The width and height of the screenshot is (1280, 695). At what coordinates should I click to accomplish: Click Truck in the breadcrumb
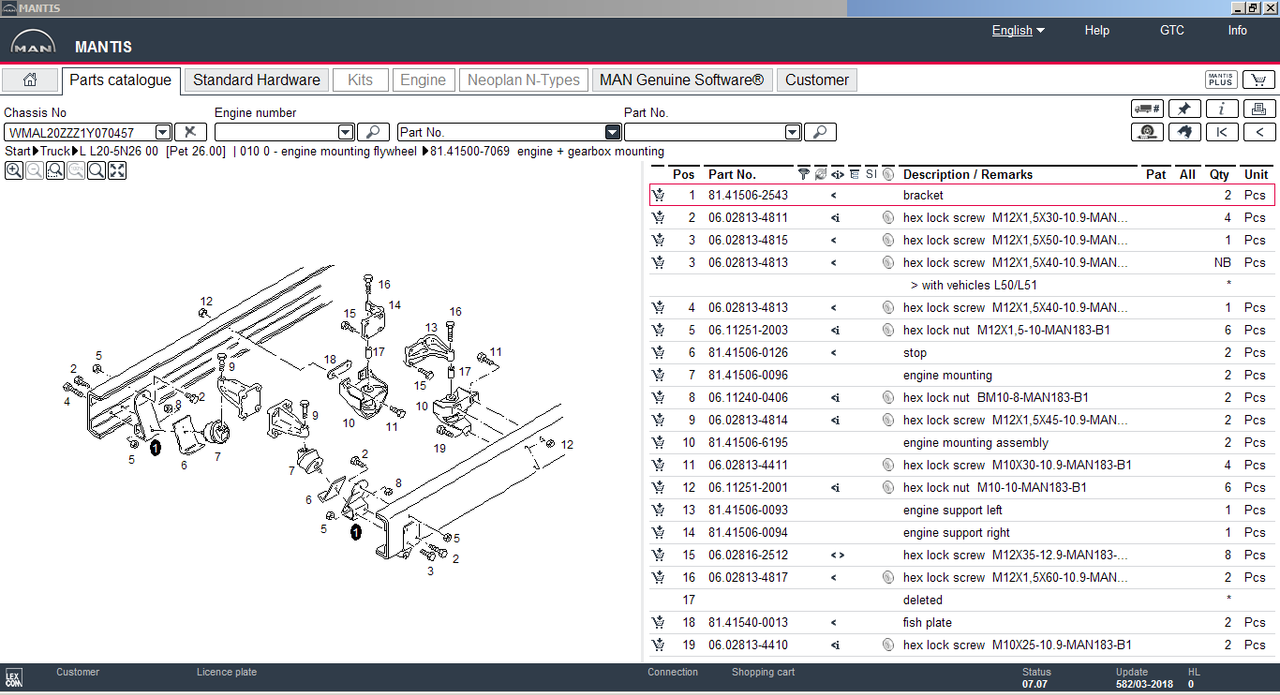tap(55, 152)
